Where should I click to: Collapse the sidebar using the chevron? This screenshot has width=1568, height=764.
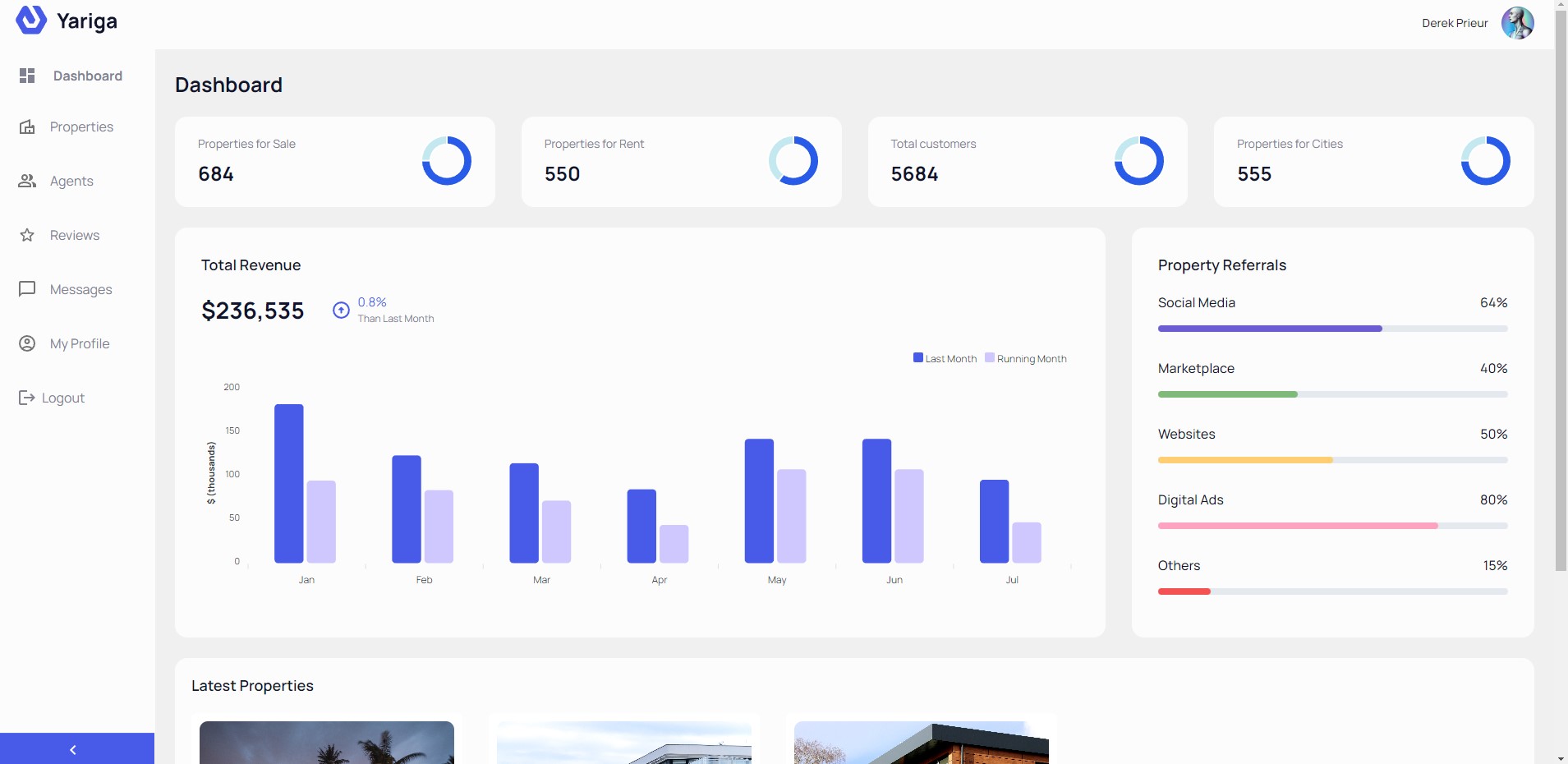tap(72, 748)
